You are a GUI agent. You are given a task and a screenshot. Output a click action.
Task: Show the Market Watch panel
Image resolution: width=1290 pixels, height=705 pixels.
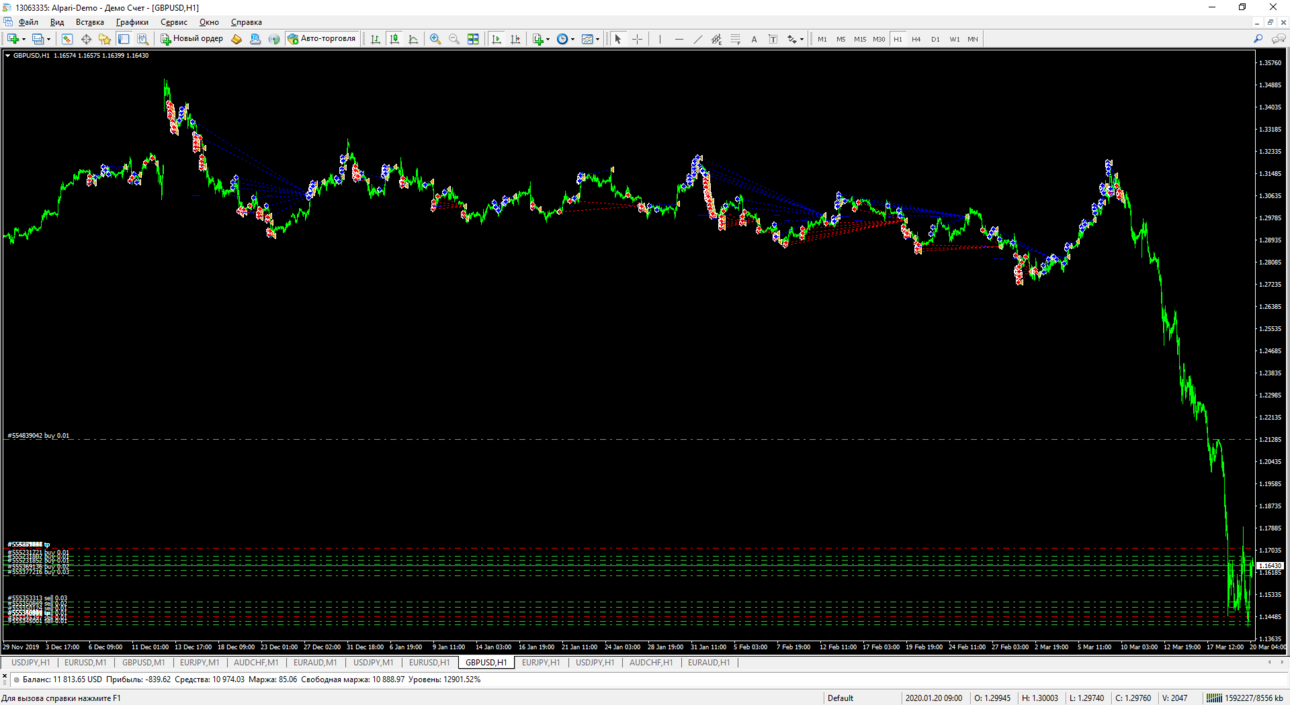(67, 39)
